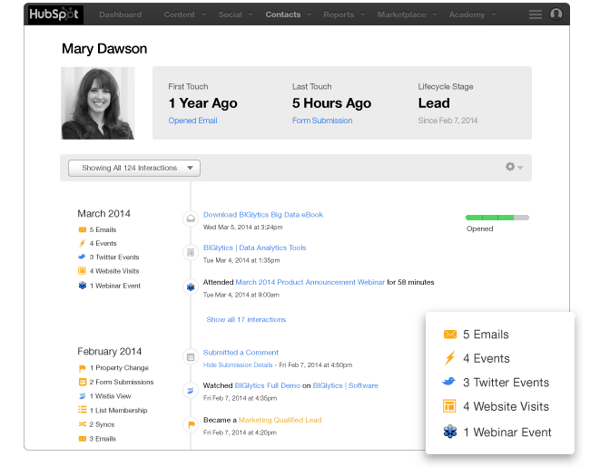
Task: Click flag icon beside Became a lead
Action: click(x=191, y=425)
